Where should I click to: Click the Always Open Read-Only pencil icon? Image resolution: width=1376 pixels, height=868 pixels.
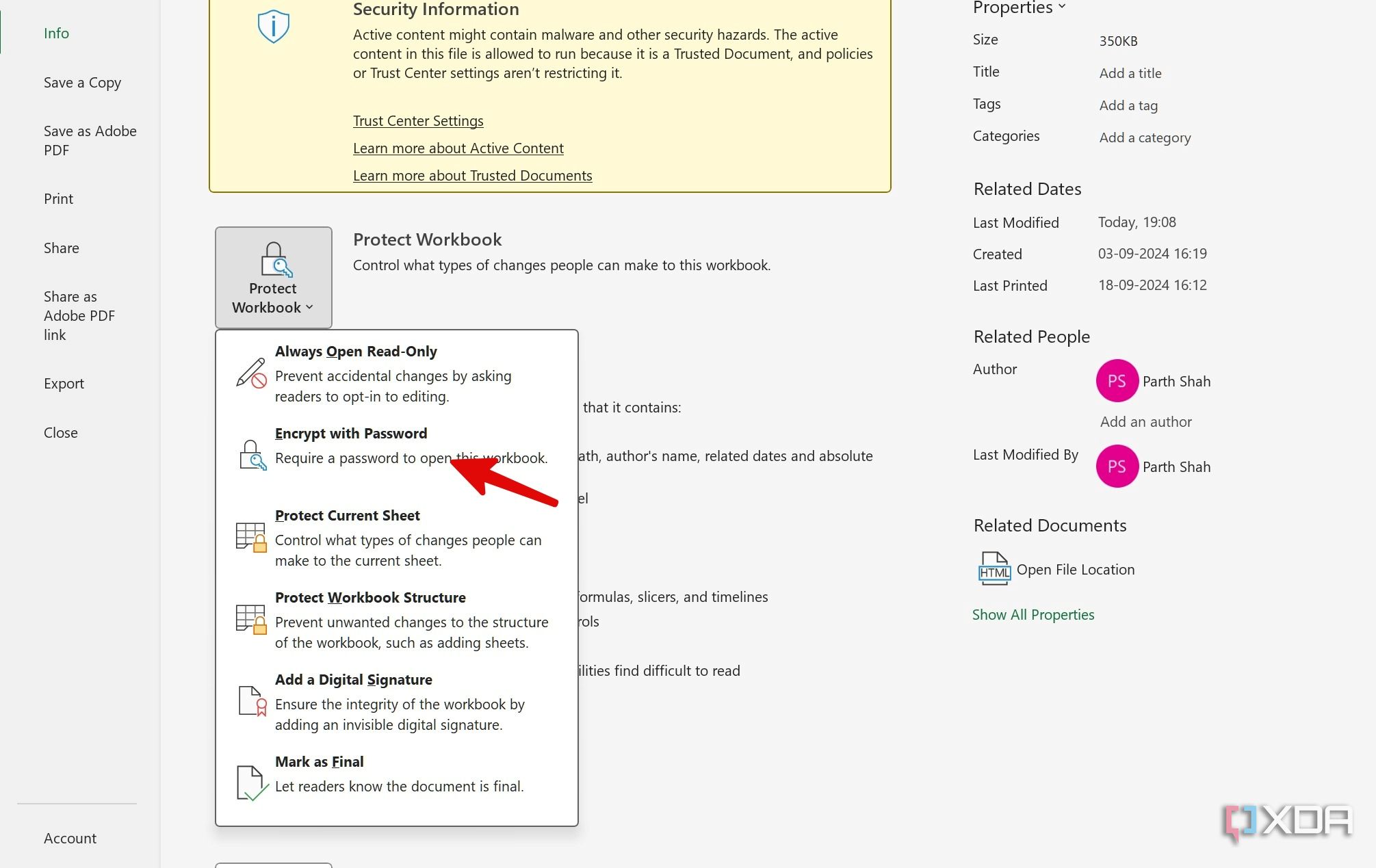click(x=251, y=373)
